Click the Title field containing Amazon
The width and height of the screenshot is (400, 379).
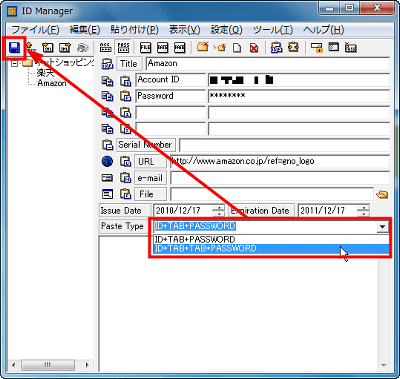pyautogui.click(x=268, y=64)
